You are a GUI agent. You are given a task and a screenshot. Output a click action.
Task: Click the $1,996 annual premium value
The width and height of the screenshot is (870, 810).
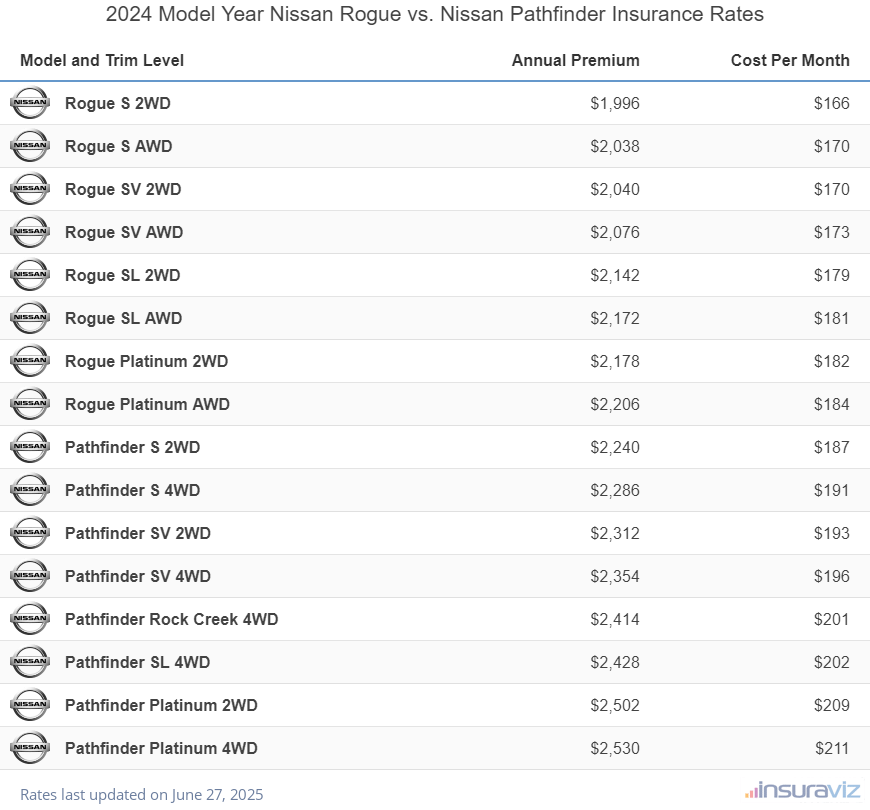614,103
